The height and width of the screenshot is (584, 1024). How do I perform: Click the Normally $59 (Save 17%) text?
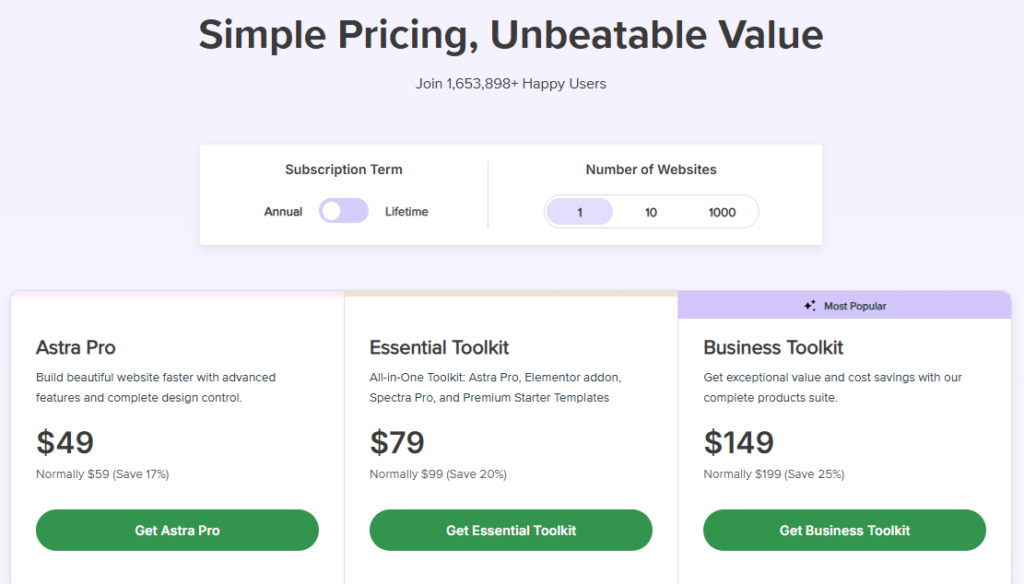pyautogui.click(x=102, y=474)
